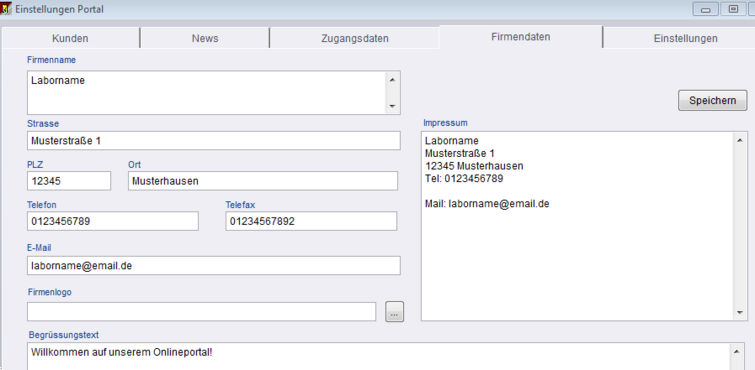Viewport: 755px width, 370px height.
Task: Minimize the Einstellungen Portal window
Action: 706,9
